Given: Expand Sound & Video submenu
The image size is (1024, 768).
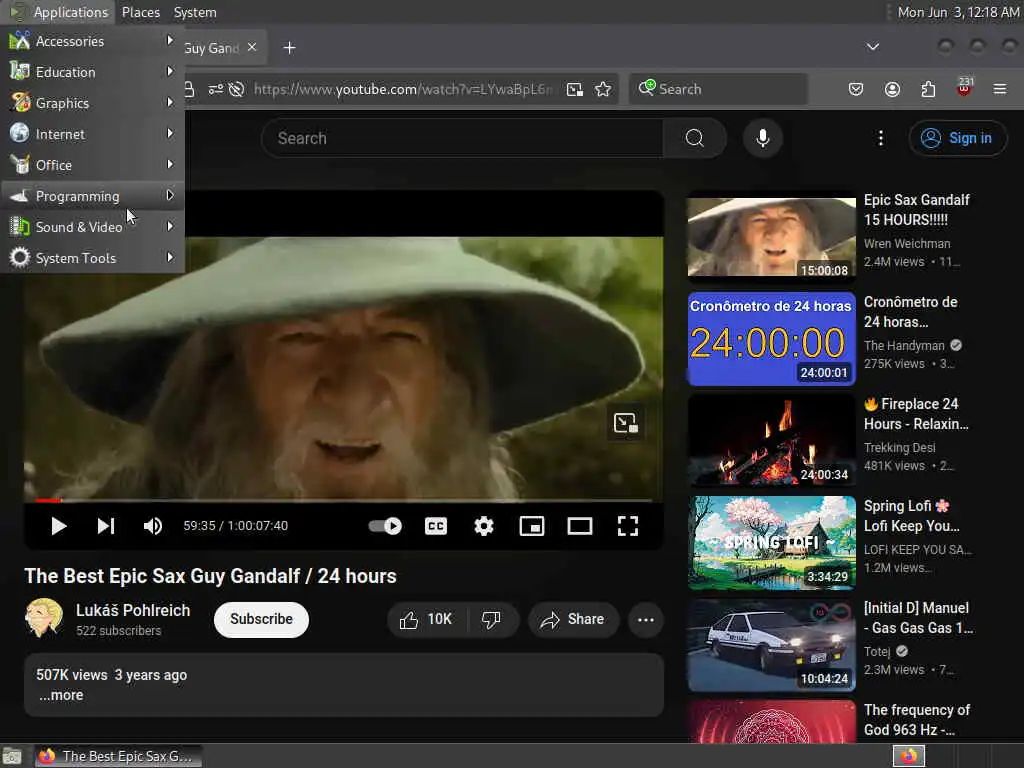Looking at the screenshot, I should point(93,227).
